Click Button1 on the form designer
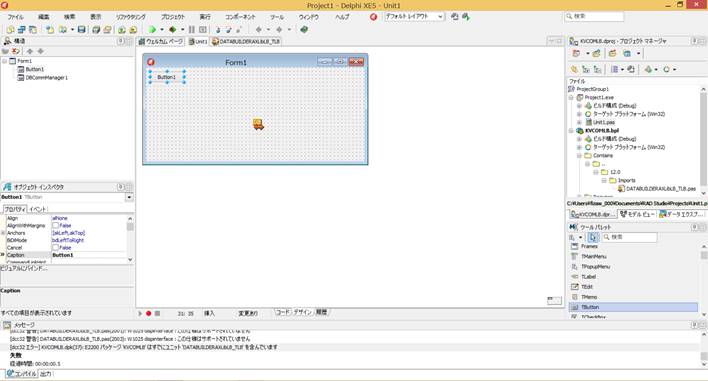The image size is (708, 381). pyautogui.click(x=167, y=77)
